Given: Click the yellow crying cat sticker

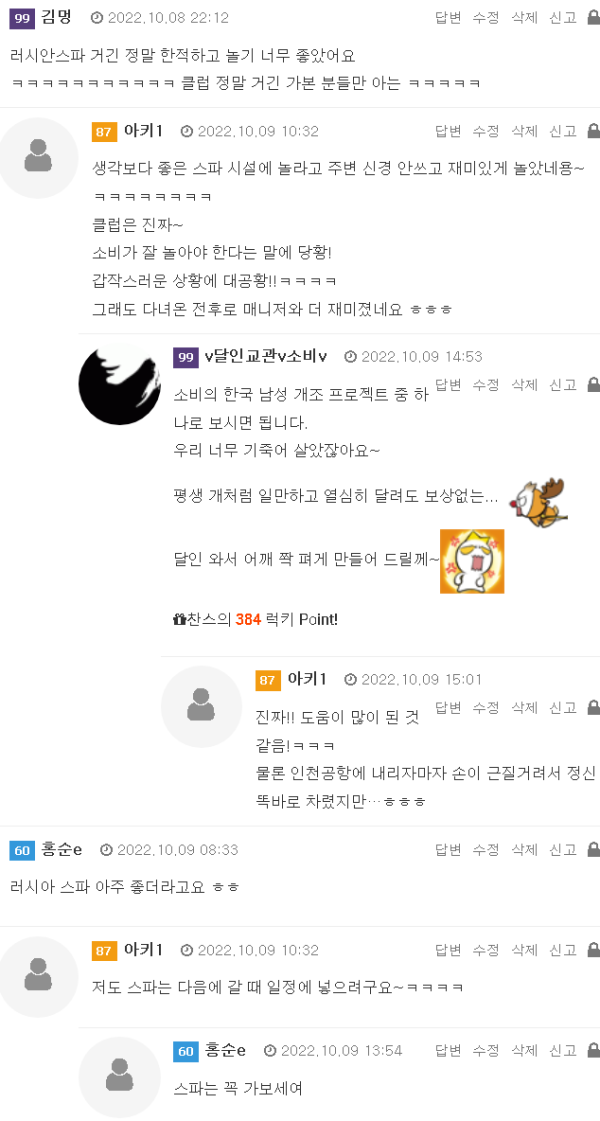Looking at the screenshot, I should coord(472,561).
